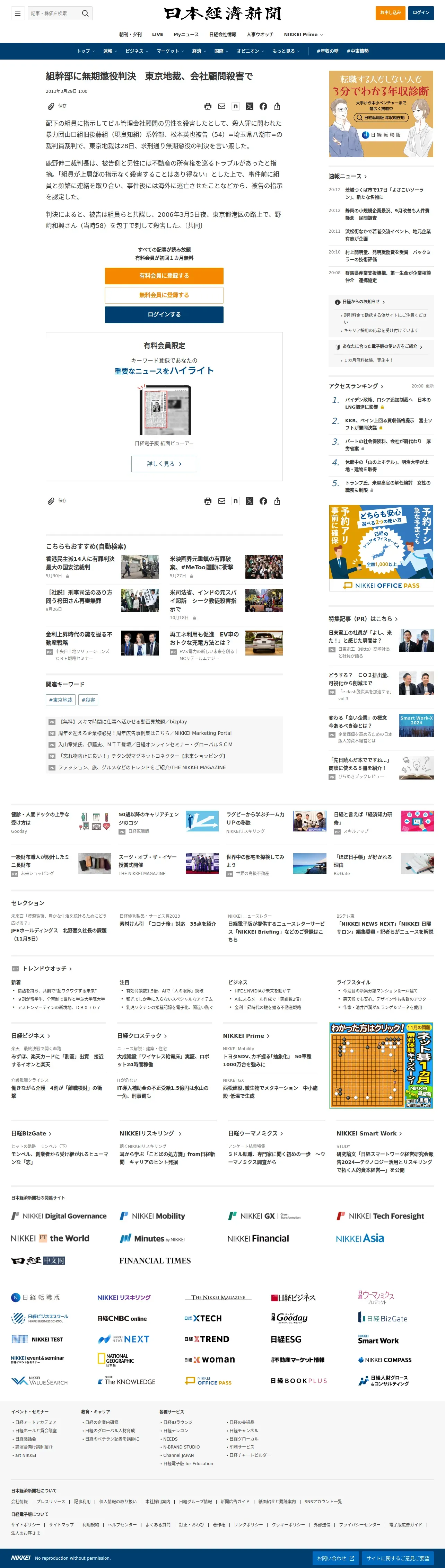Share on Facebook using the icon below the headline

263,107
